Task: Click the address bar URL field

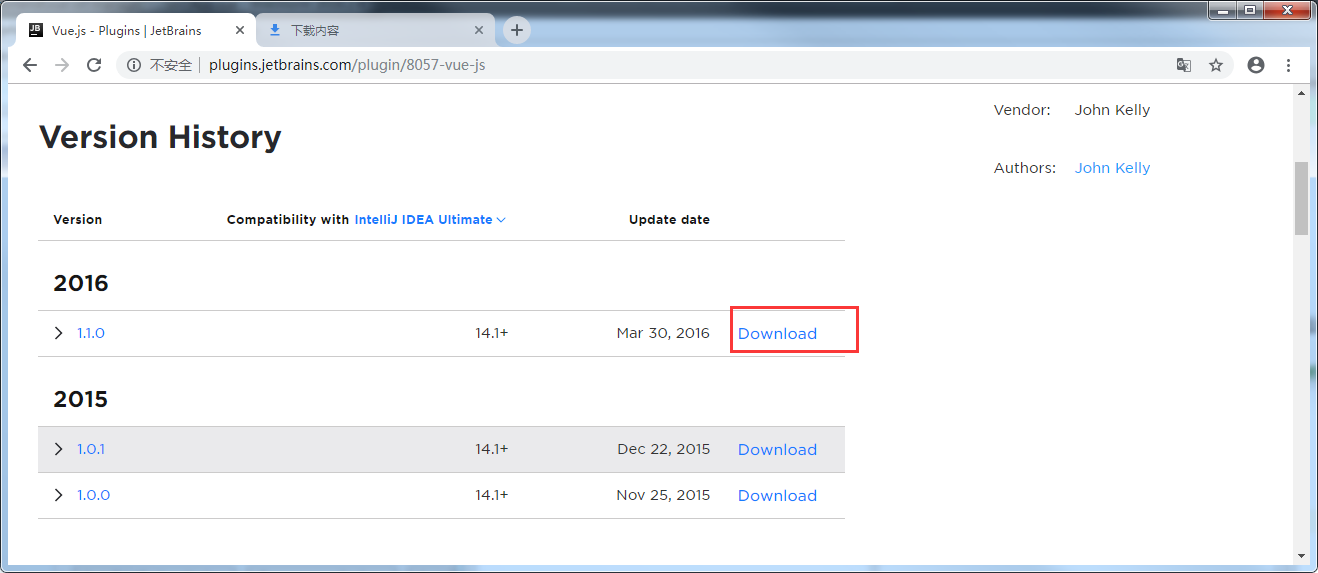Action: click(675, 65)
